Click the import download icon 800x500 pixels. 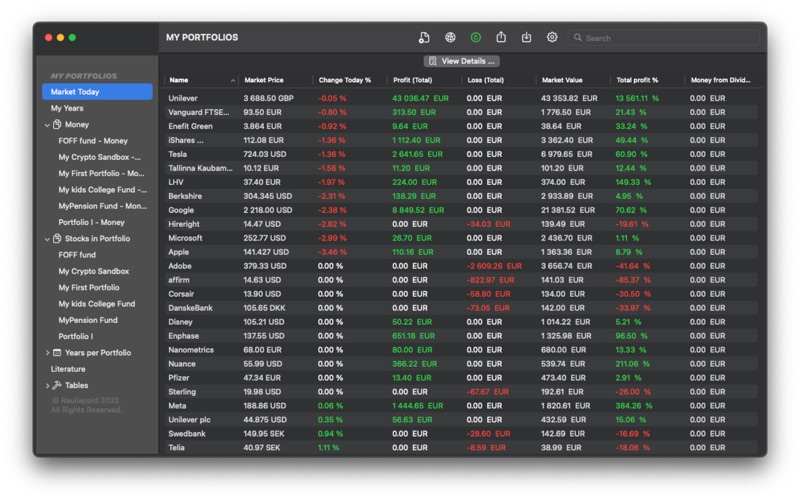(527, 37)
